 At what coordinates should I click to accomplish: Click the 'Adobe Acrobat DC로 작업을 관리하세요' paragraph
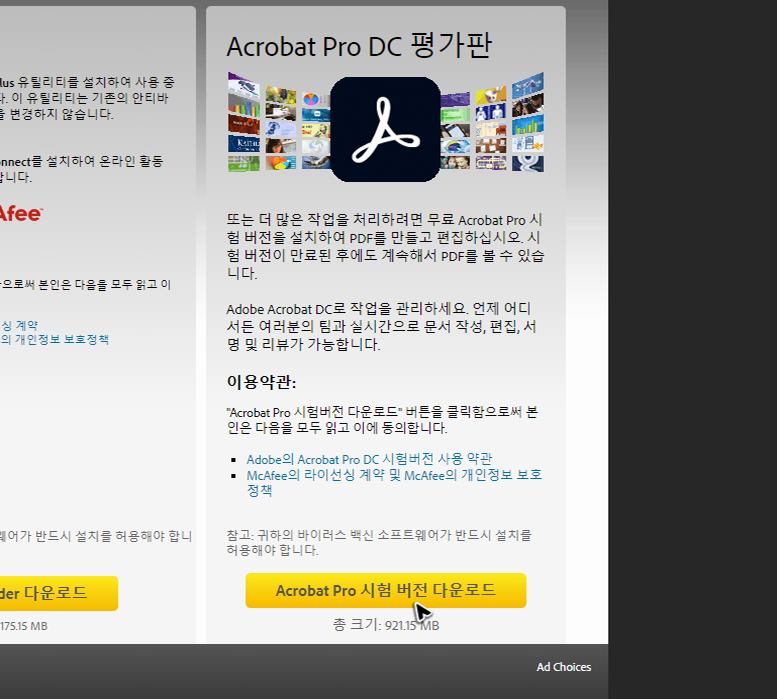(x=382, y=326)
